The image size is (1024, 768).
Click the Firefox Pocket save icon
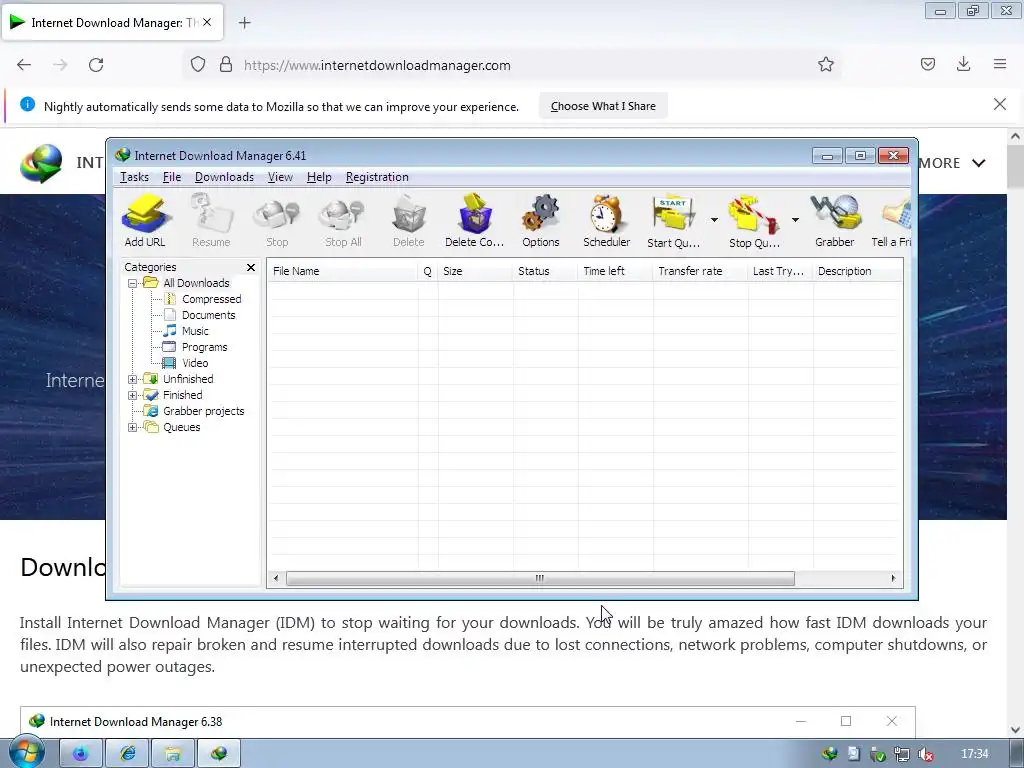[927, 64]
